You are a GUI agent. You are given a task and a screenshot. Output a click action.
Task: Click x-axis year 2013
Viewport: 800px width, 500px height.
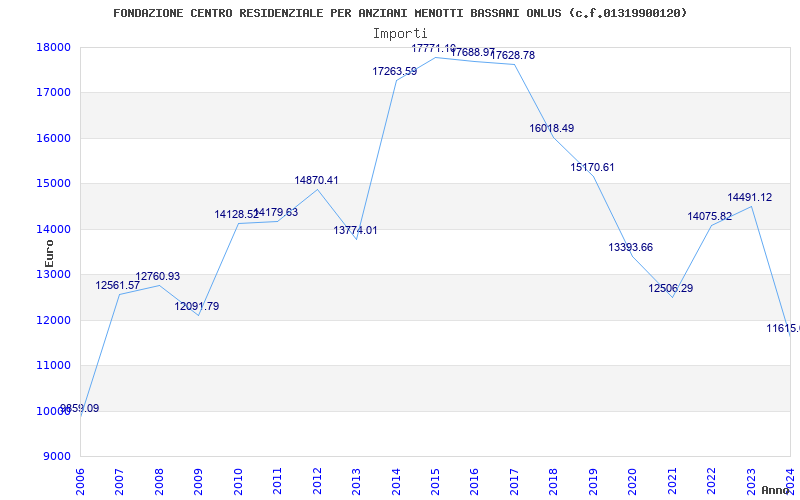click(357, 482)
